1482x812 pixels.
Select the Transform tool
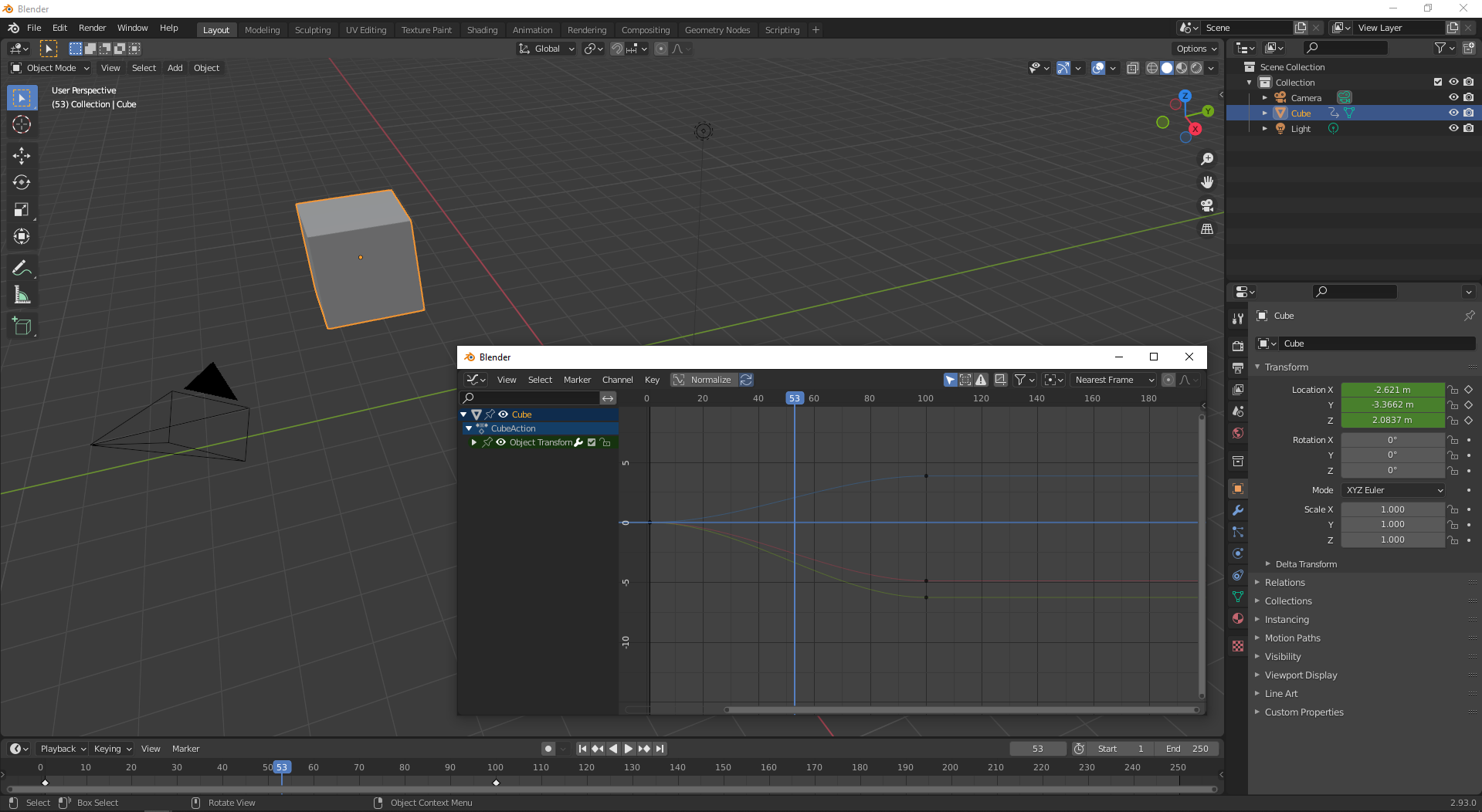[x=22, y=236]
